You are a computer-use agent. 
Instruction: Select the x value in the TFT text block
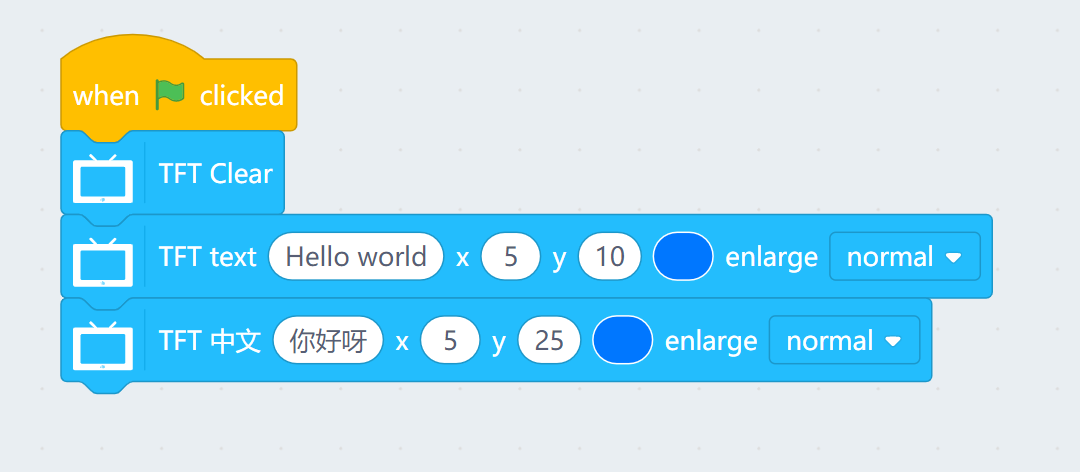click(x=511, y=257)
